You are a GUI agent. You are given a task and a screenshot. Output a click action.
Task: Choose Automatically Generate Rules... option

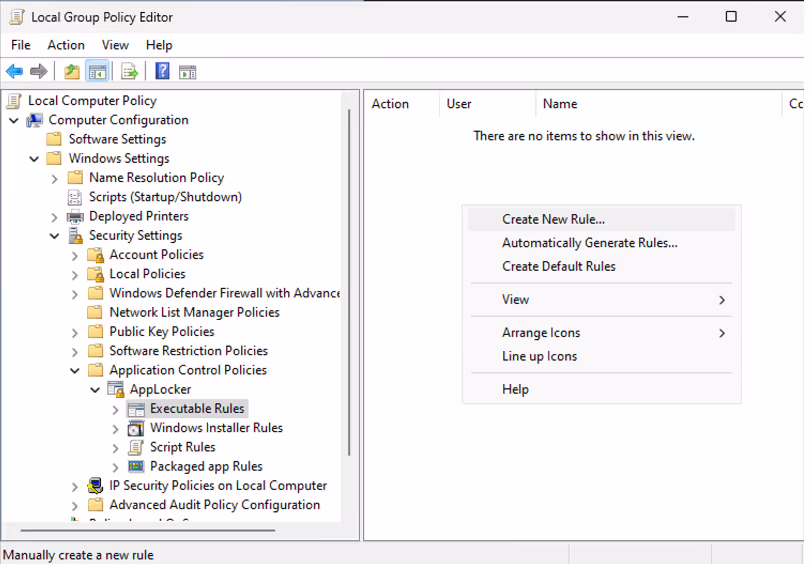click(601, 243)
